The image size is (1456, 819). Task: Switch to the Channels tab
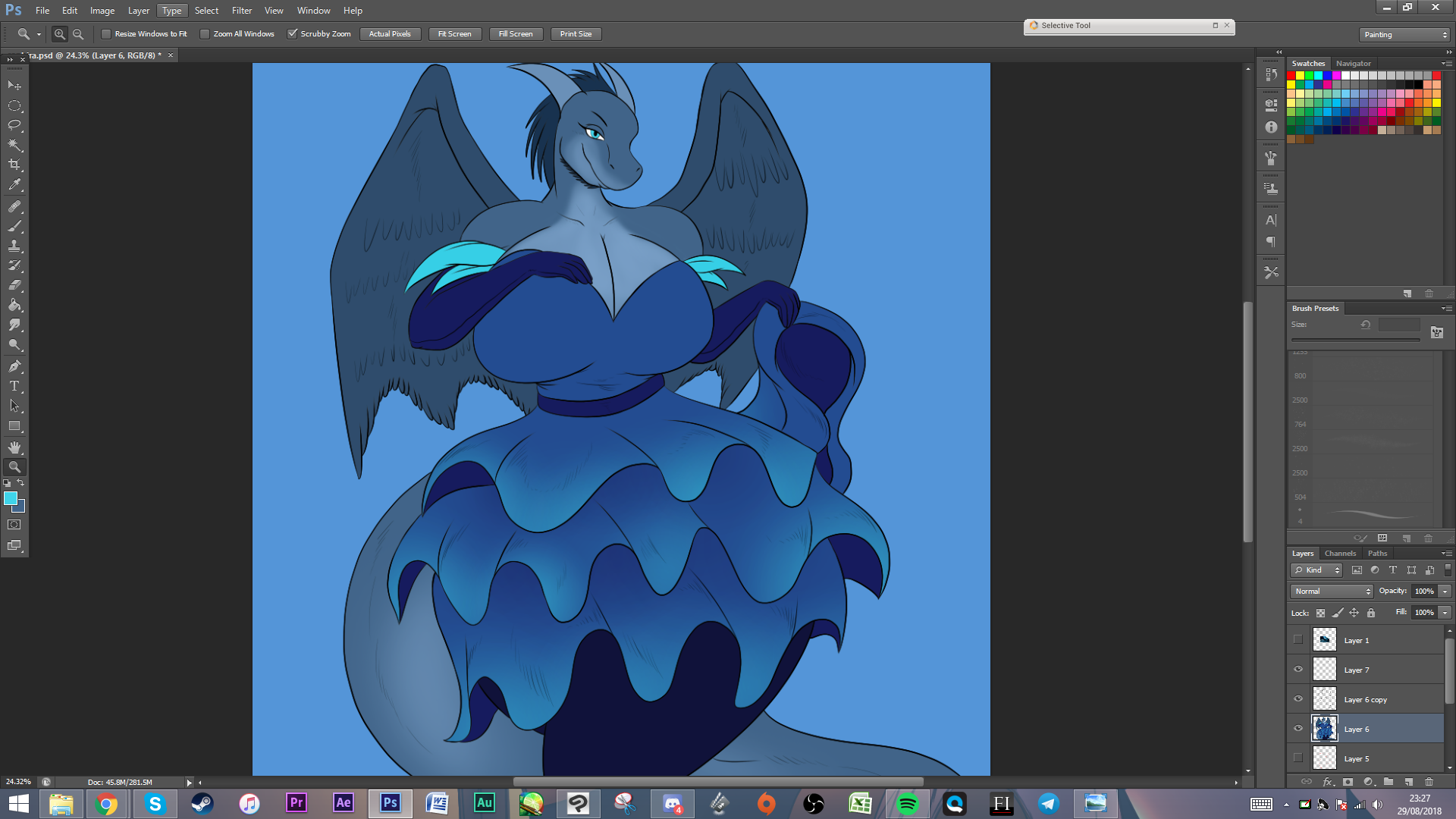coord(1340,554)
